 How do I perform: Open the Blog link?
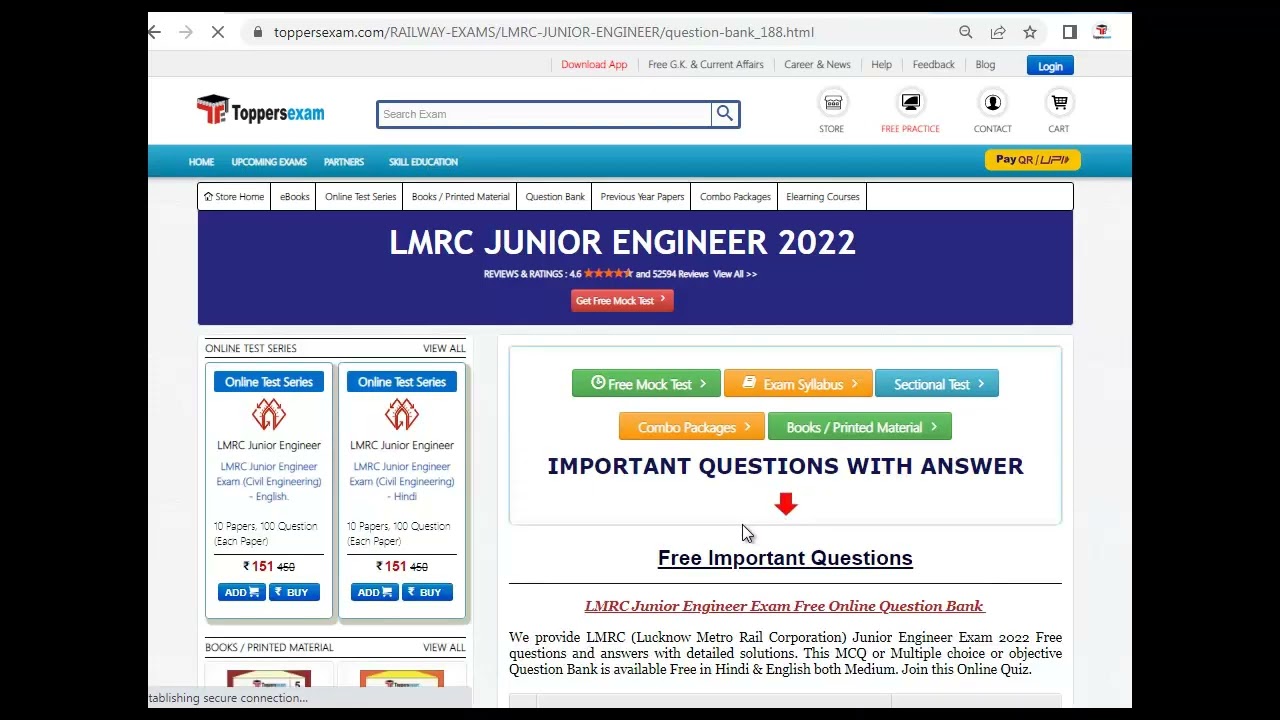pyautogui.click(x=985, y=64)
